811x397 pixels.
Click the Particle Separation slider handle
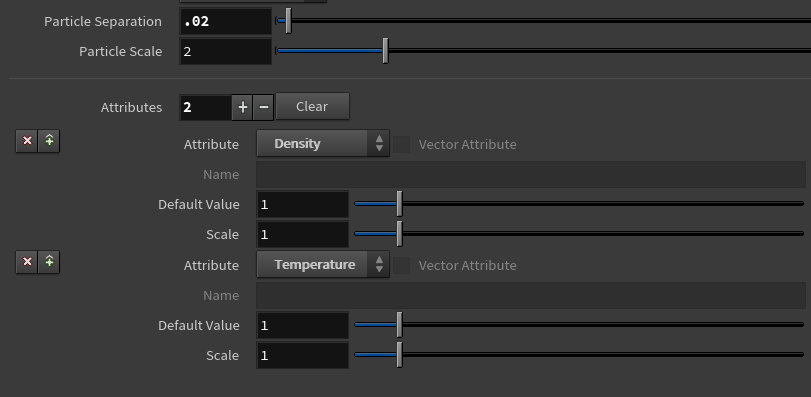[x=288, y=21]
